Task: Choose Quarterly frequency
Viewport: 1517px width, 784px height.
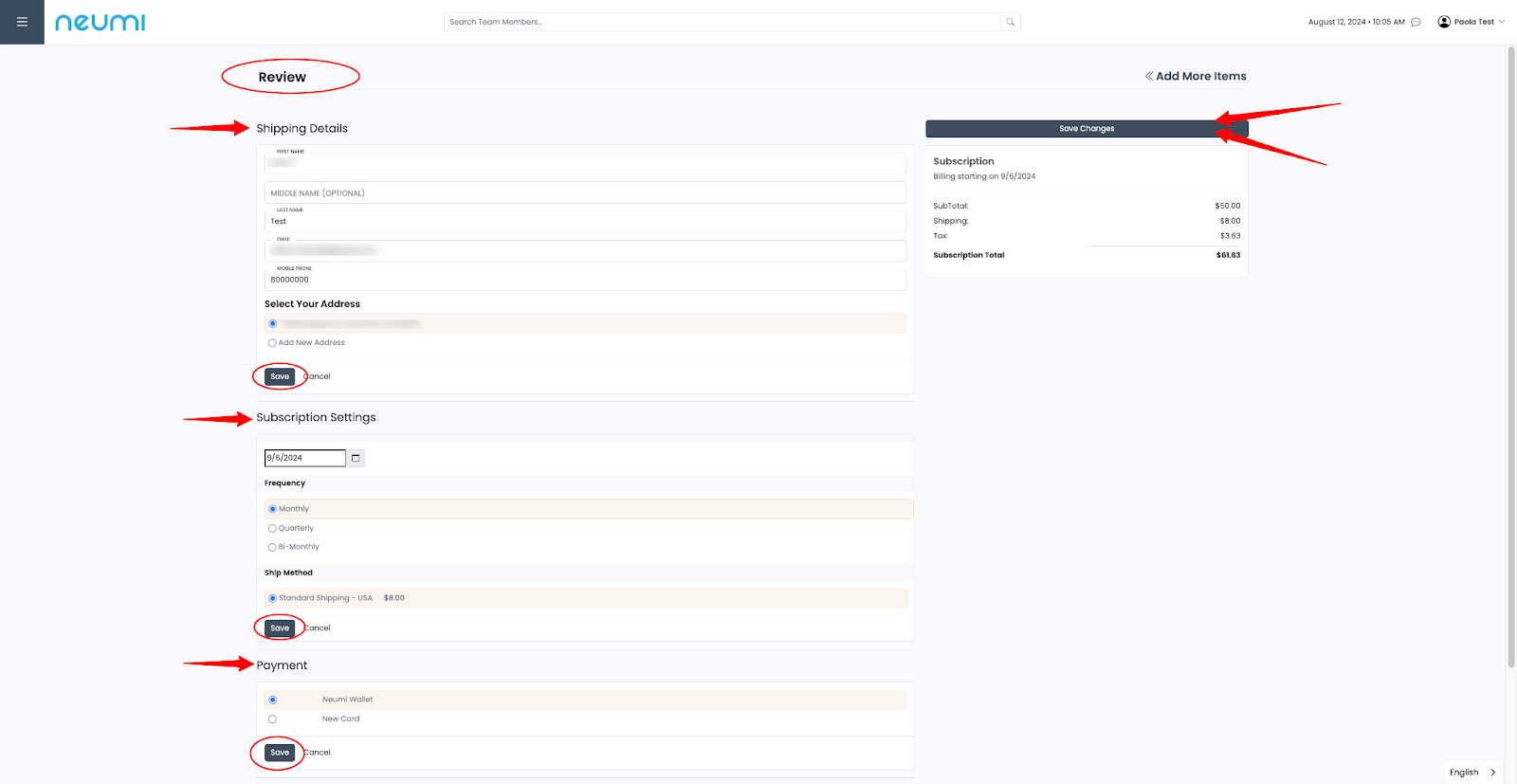Action: (272, 529)
